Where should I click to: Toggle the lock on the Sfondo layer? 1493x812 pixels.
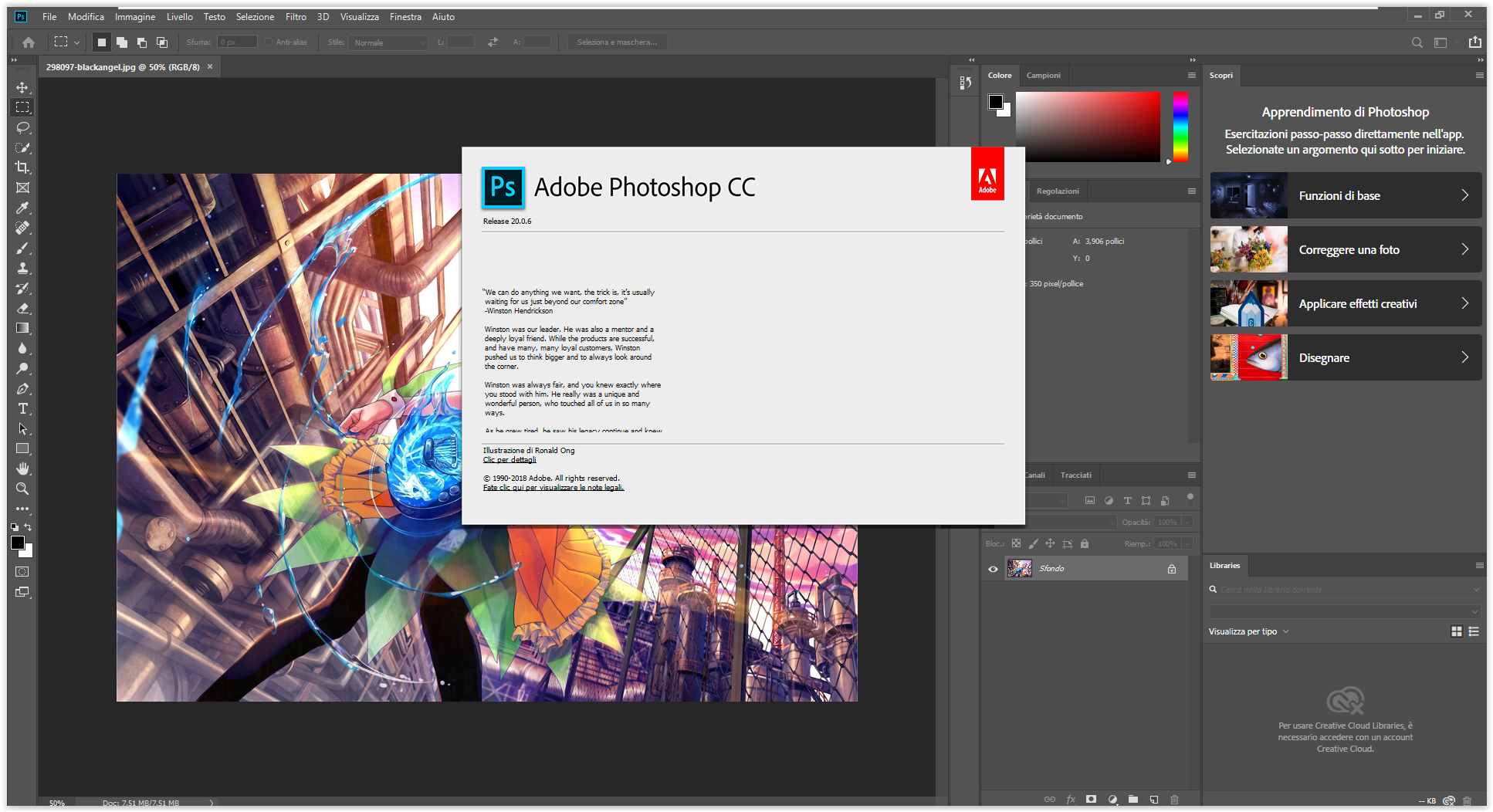click(1172, 569)
